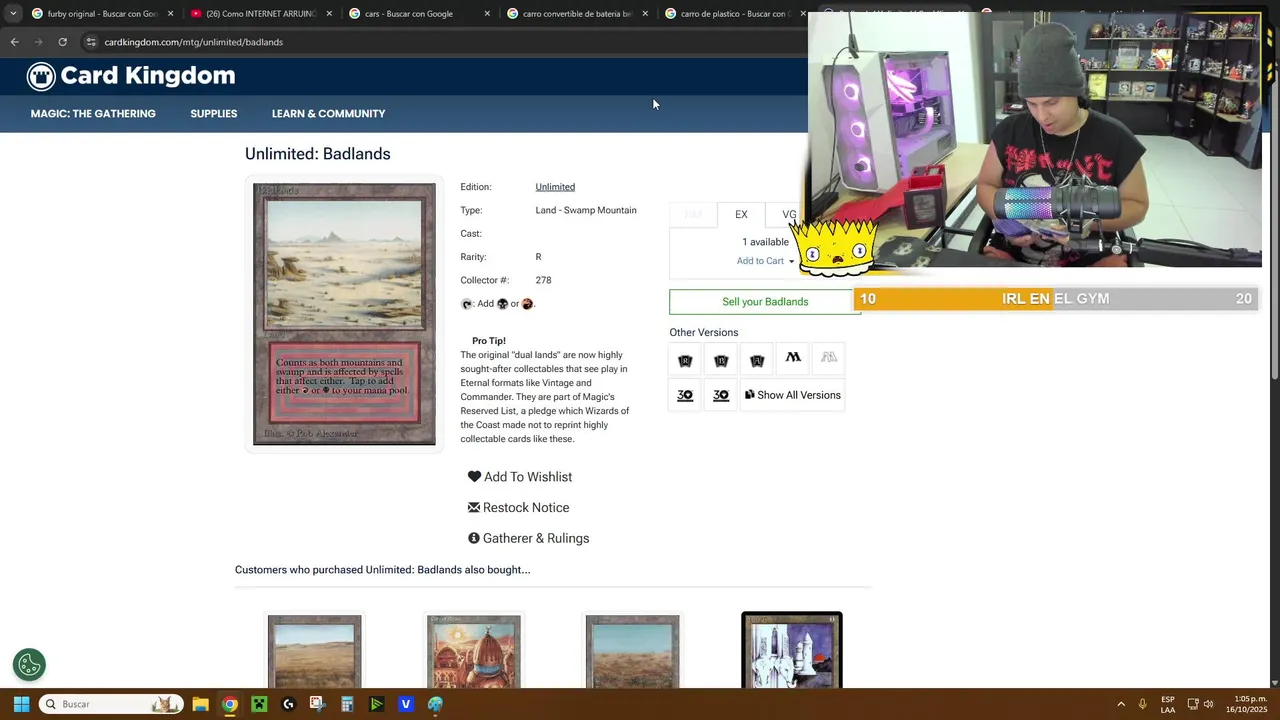Open the volume tray icon

pos(1209,704)
